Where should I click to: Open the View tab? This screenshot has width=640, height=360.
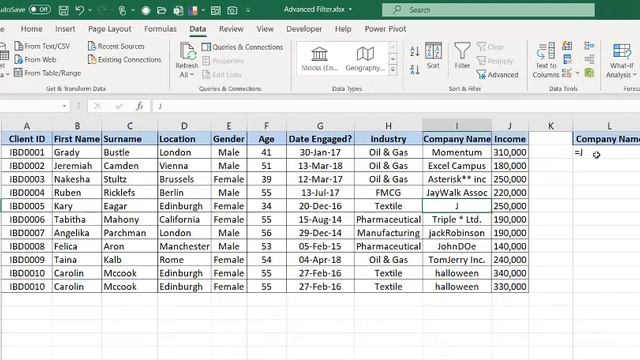(265, 29)
